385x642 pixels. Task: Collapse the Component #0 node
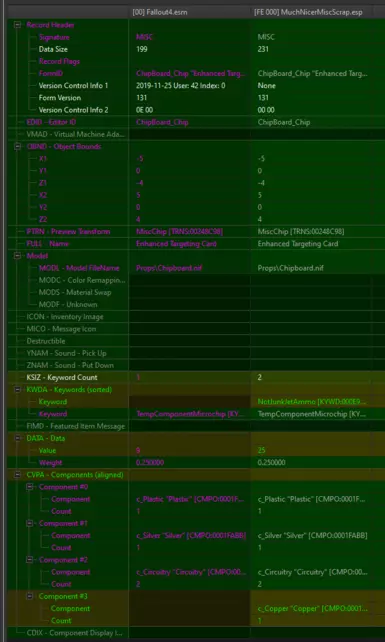click(29, 487)
